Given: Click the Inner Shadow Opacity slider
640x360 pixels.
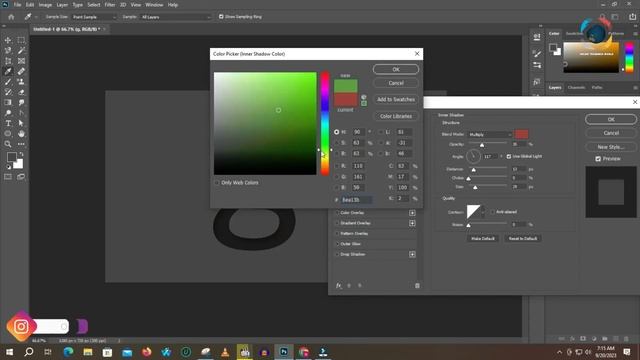Looking at the screenshot, I should [x=488, y=144].
